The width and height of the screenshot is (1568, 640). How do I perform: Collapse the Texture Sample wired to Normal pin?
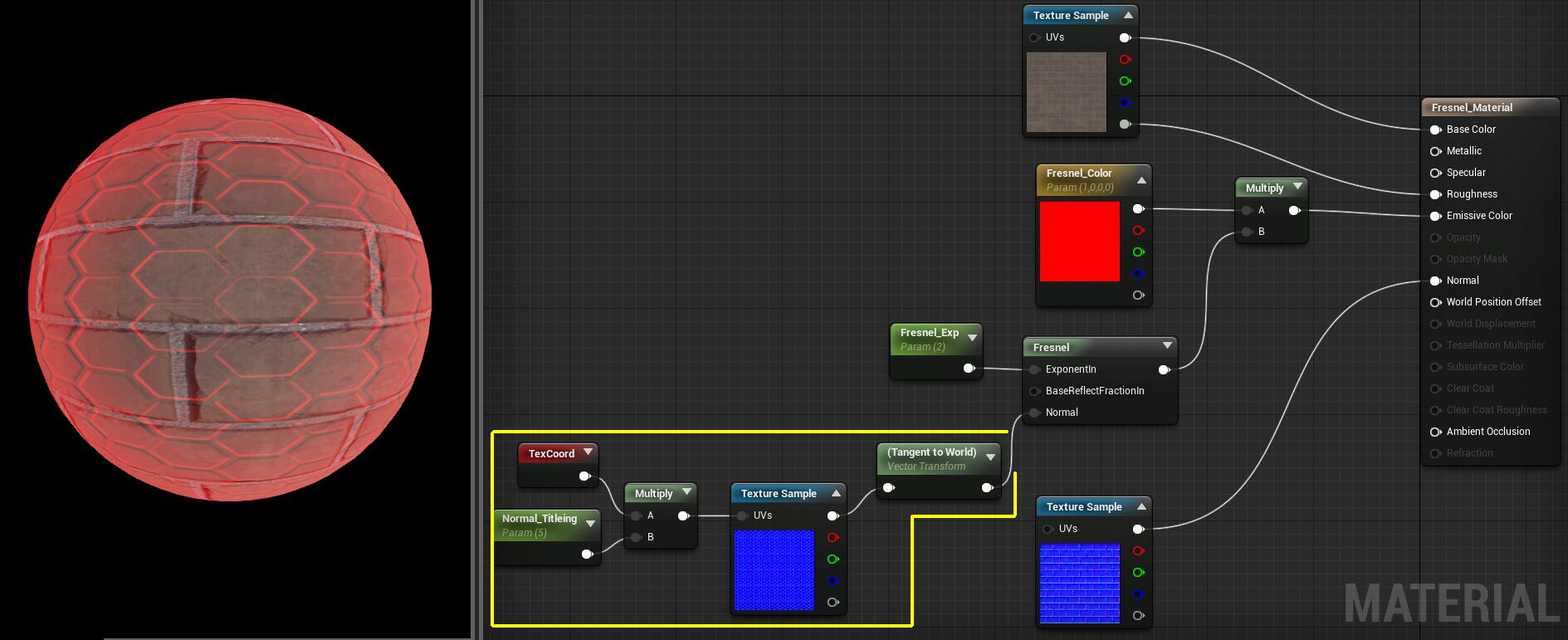pos(1141,506)
